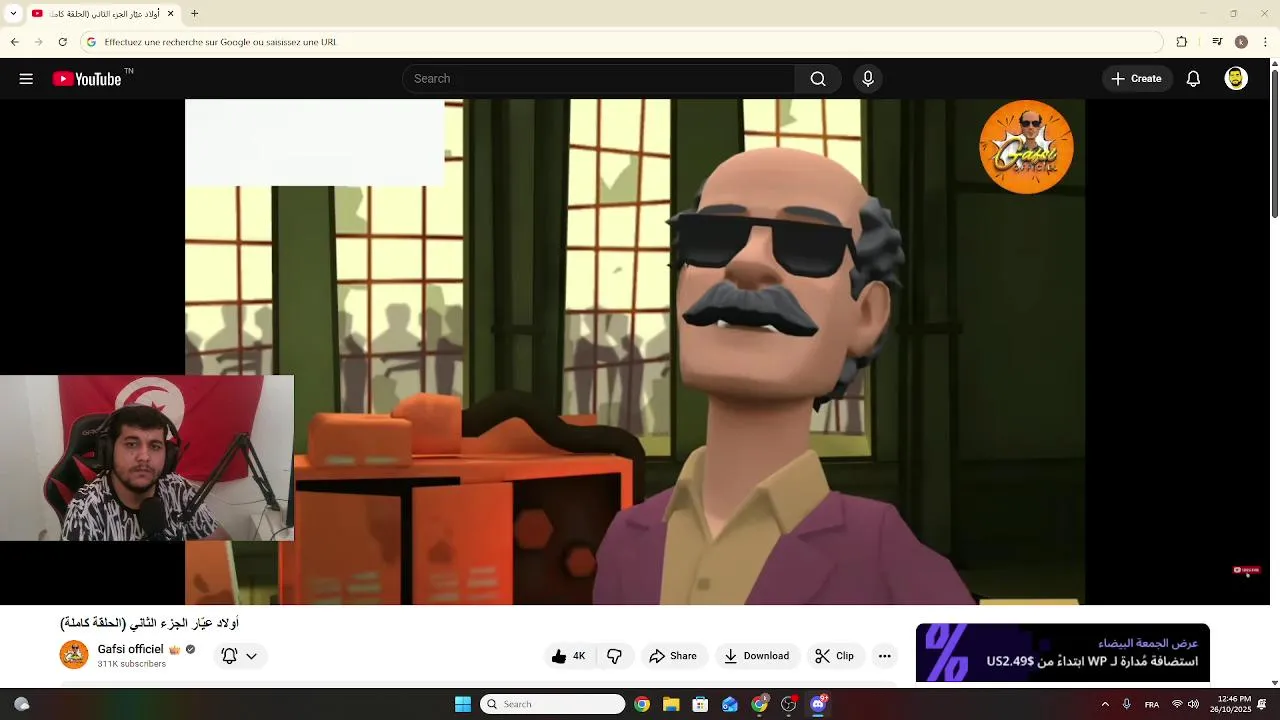1280x720 pixels.
Task: Open OBS Studio from taskbar
Action: coord(789,704)
